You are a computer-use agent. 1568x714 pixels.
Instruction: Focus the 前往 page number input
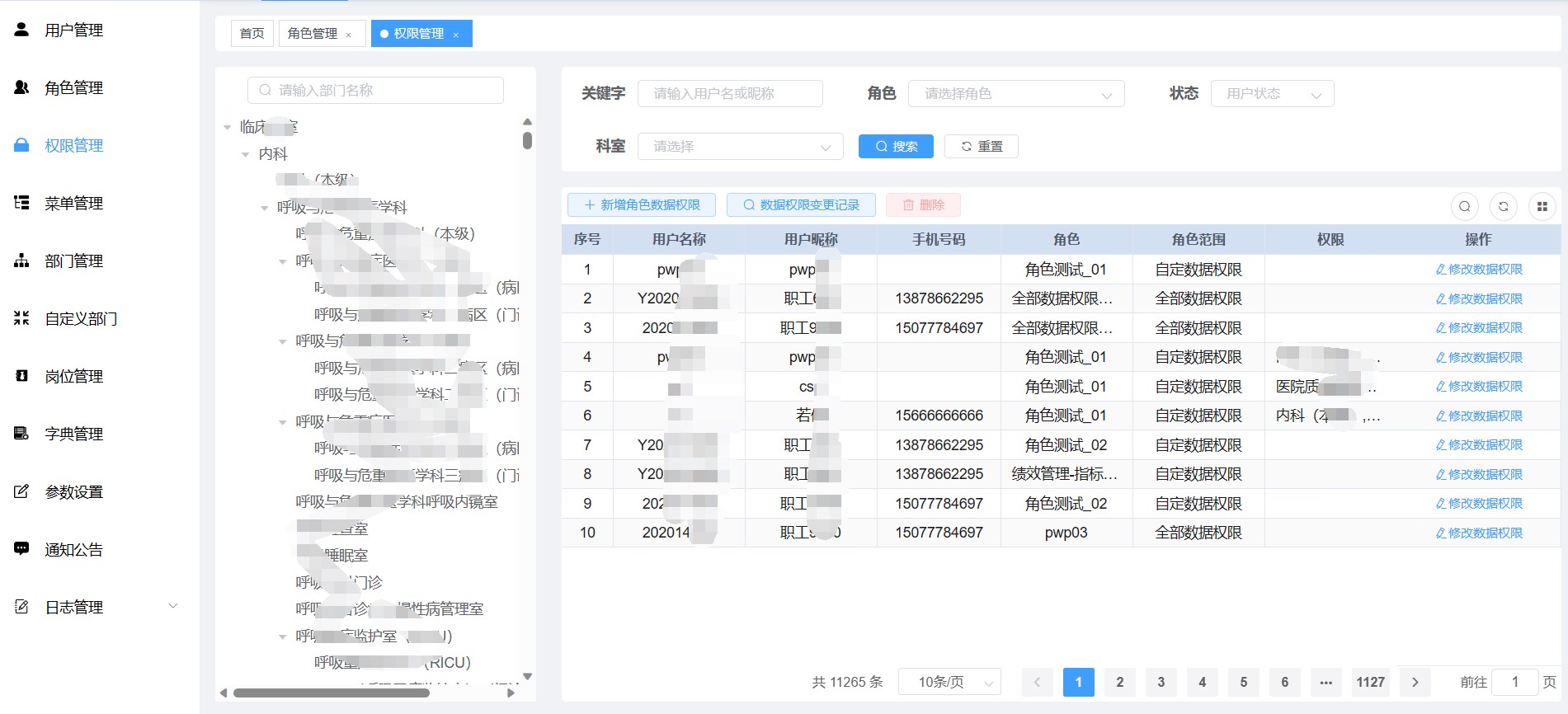click(x=1514, y=683)
